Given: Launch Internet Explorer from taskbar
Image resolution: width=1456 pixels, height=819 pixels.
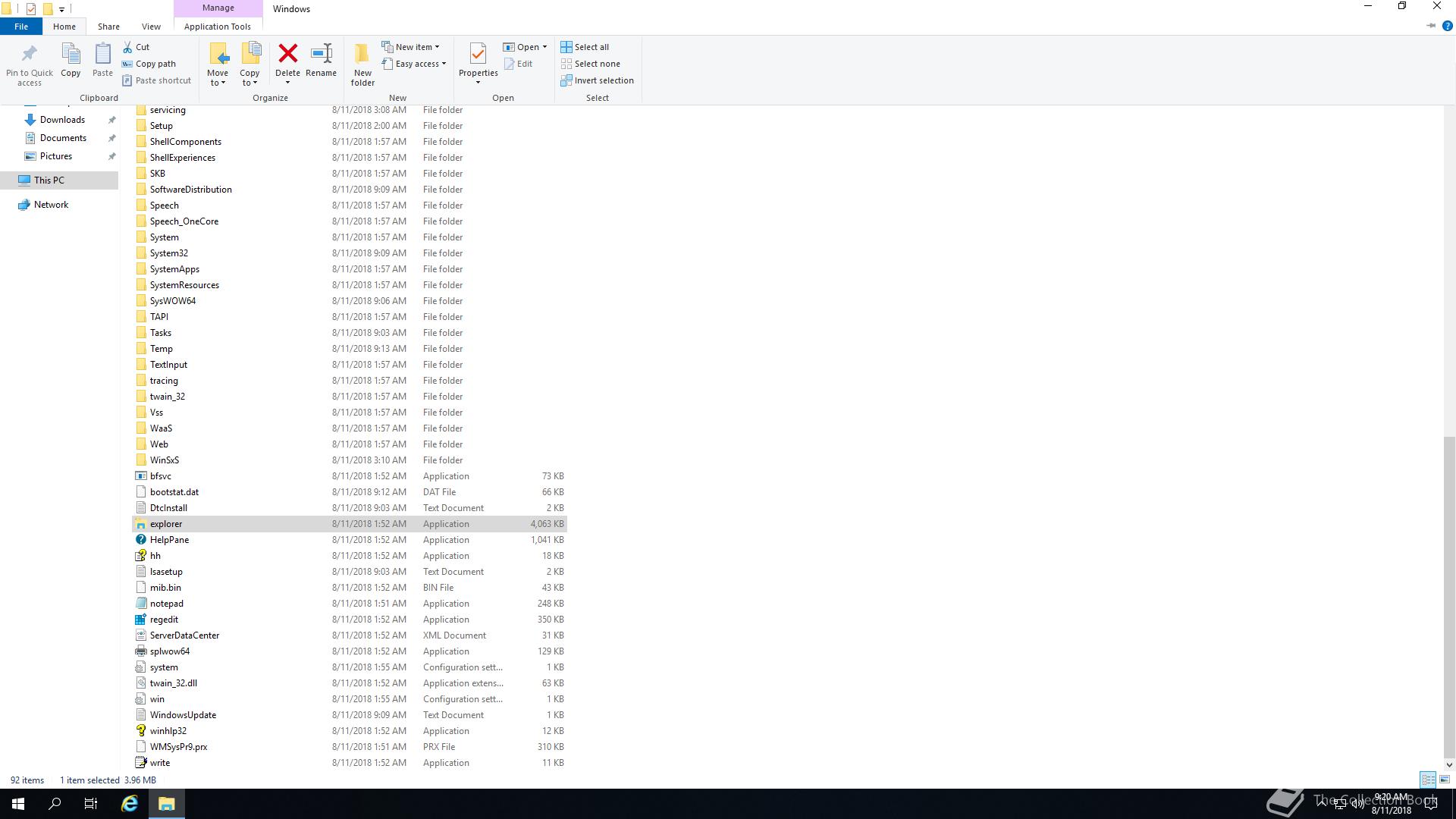Looking at the screenshot, I should [130, 804].
